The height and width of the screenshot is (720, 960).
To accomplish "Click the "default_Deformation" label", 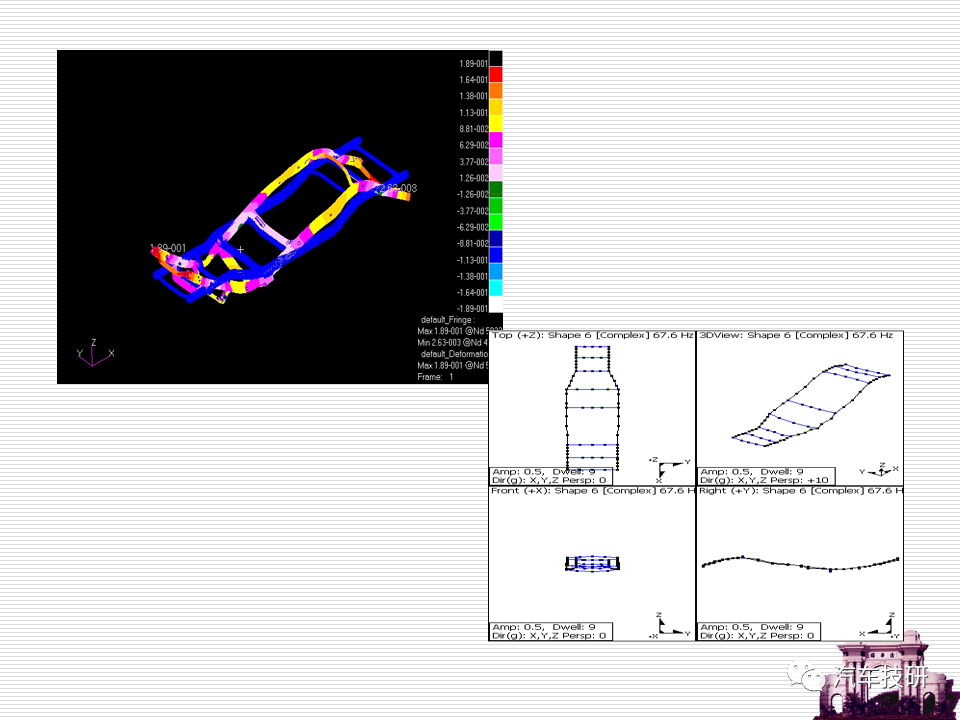I will tap(454, 354).
